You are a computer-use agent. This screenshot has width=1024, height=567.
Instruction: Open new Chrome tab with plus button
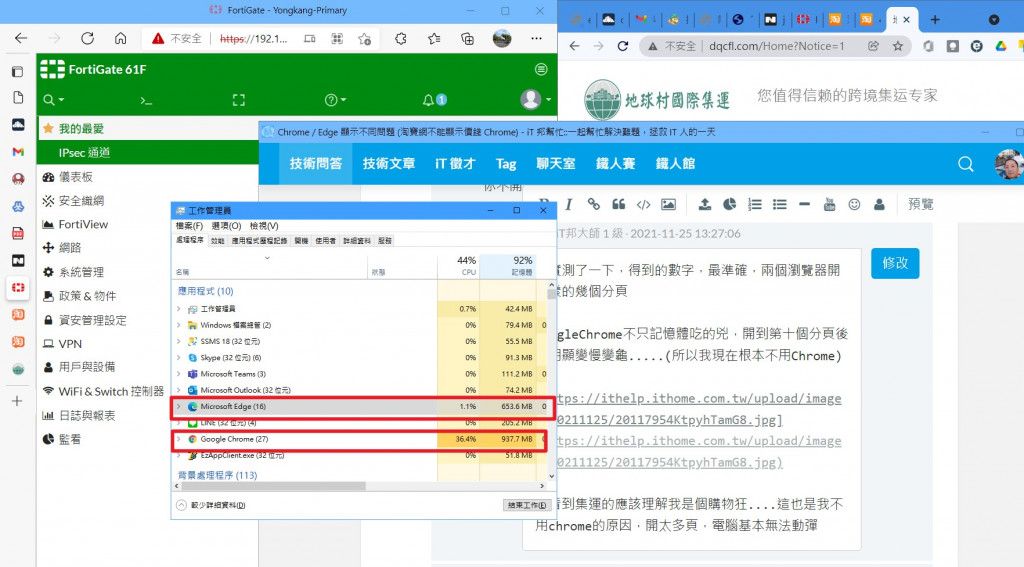coord(935,20)
